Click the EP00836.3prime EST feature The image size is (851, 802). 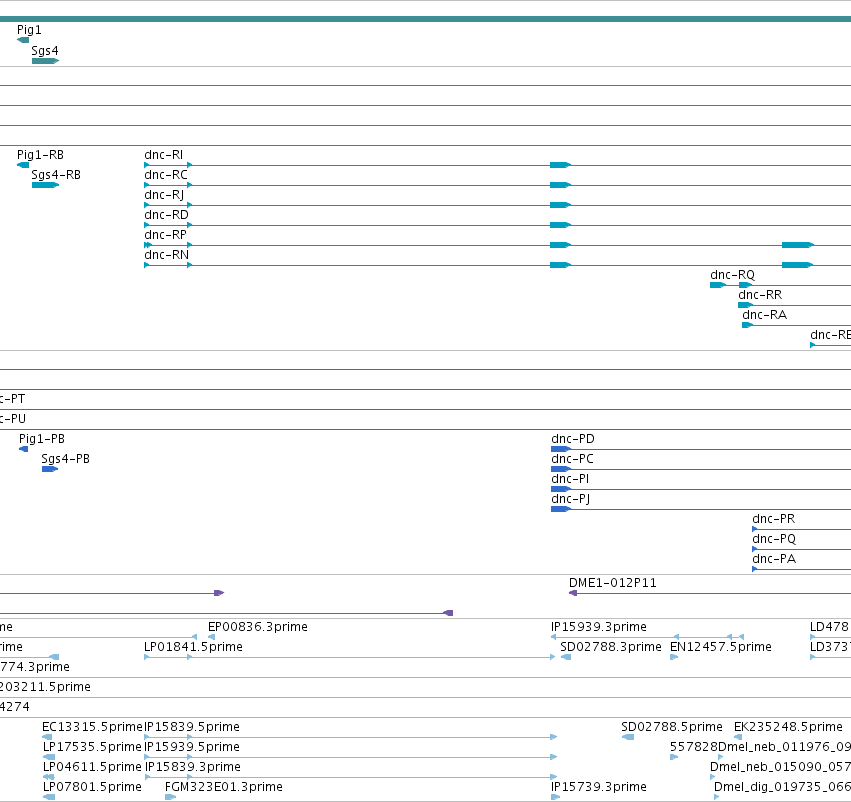coord(212,637)
